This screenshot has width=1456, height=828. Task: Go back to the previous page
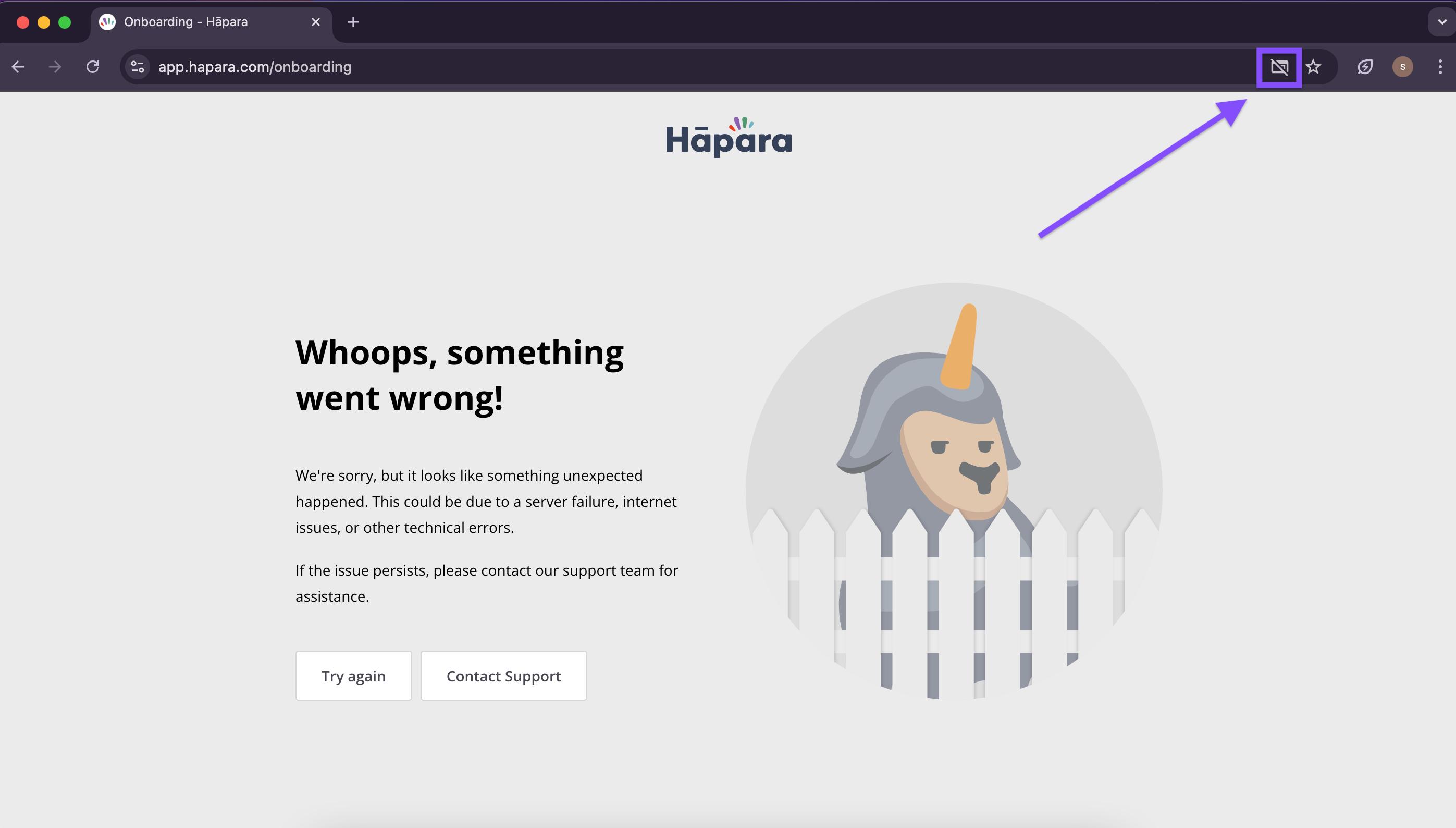(x=18, y=67)
